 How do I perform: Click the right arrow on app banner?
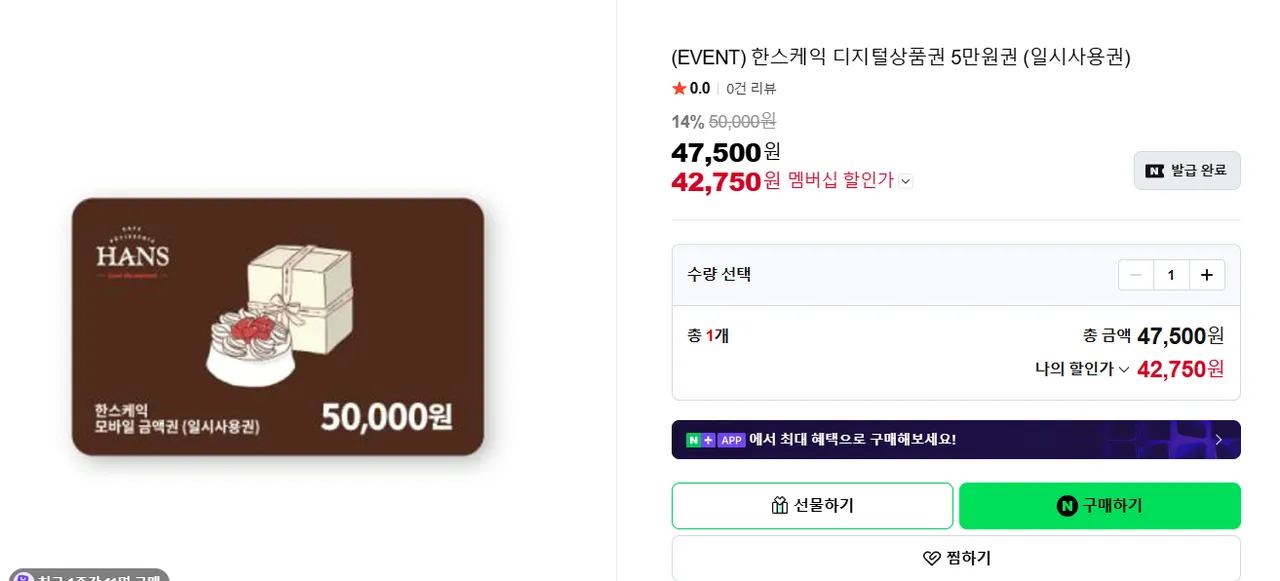1218,440
